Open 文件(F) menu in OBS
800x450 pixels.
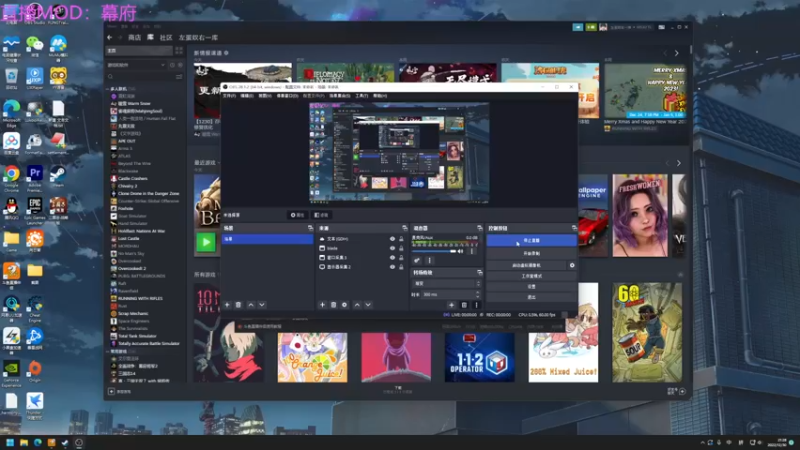coord(229,96)
